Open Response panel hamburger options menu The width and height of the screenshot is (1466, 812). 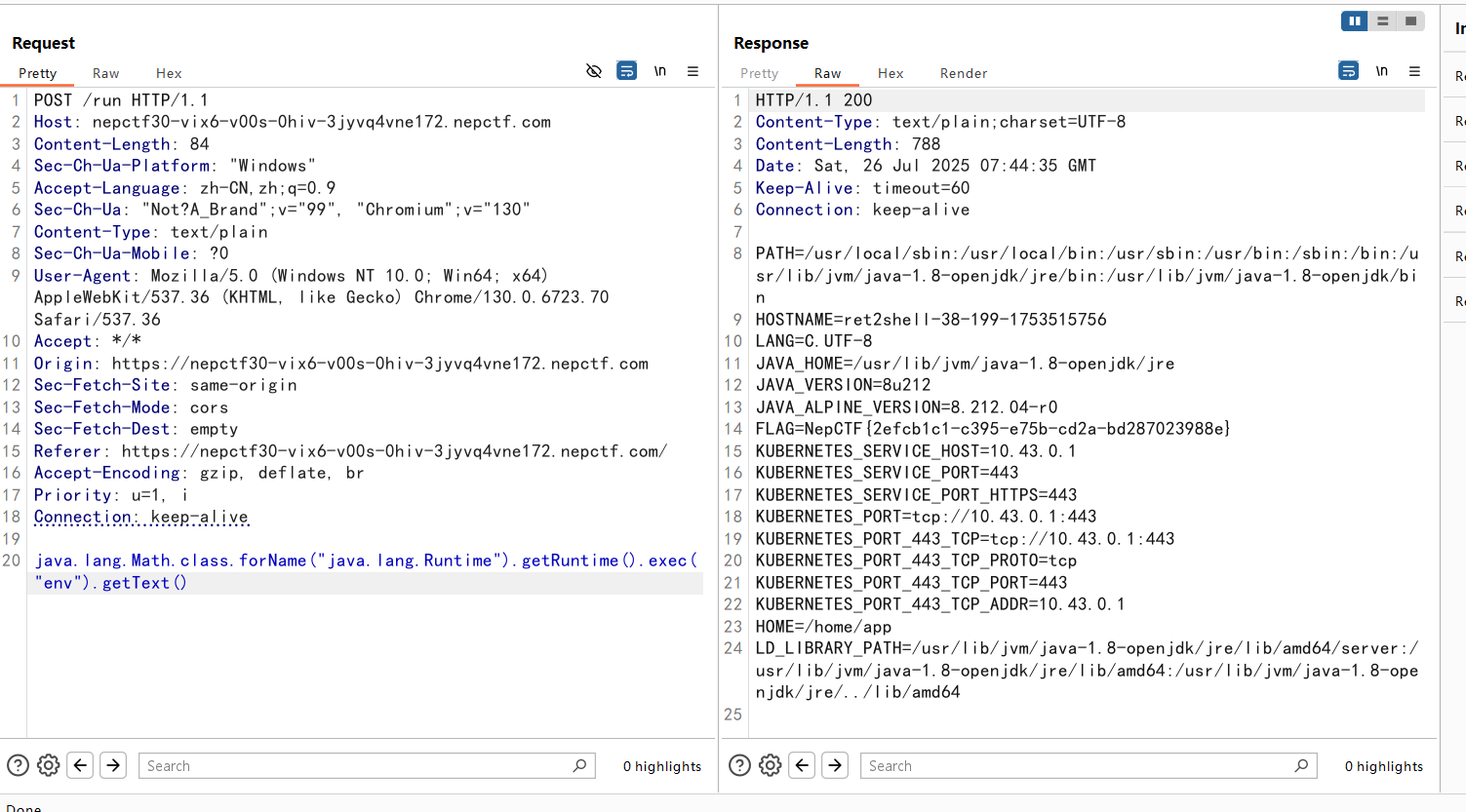1414,71
